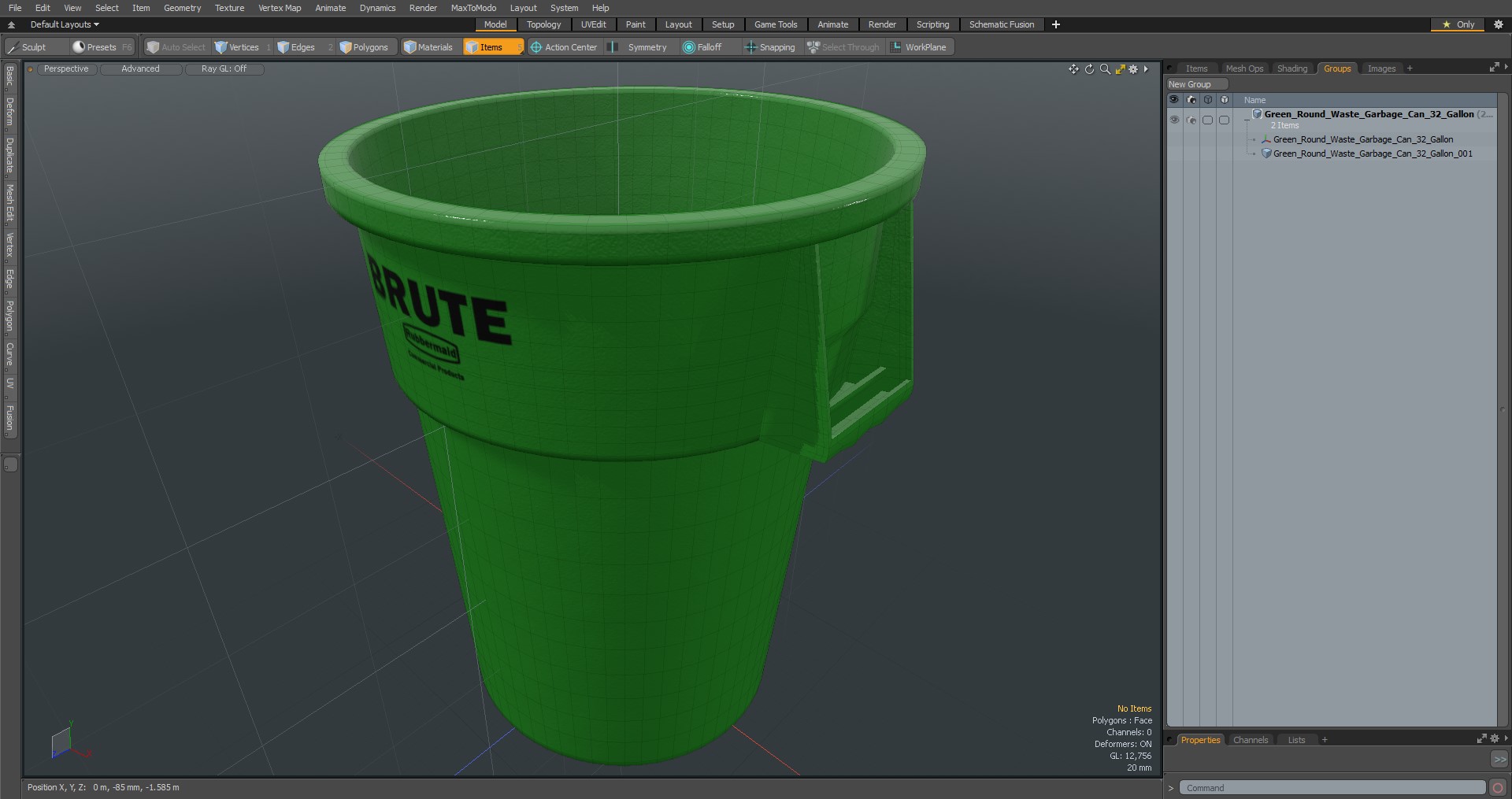This screenshot has height=799, width=1512.
Task: Open the Falloff options
Action: point(703,47)
